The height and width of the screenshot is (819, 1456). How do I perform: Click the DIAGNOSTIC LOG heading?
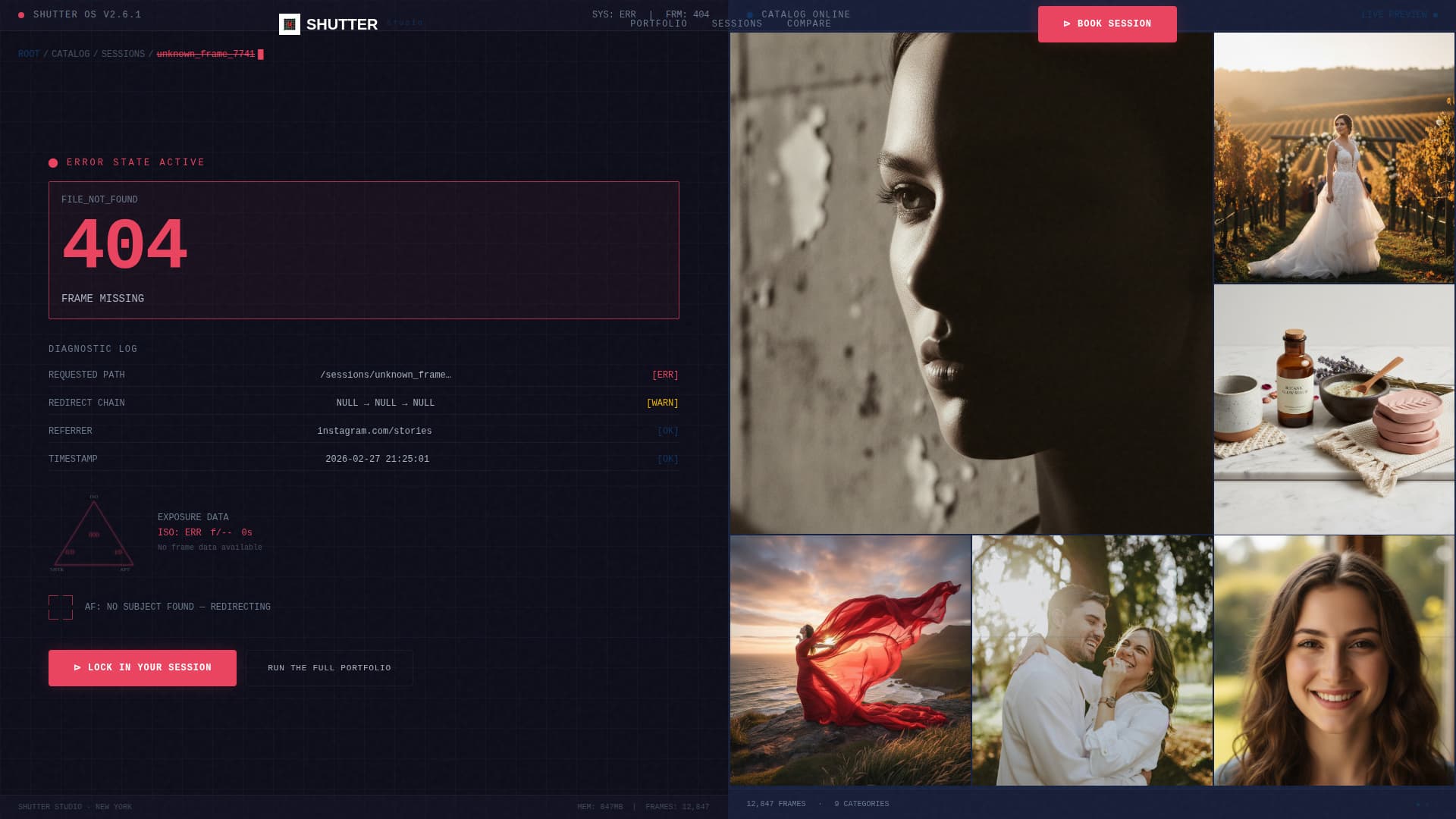click(x=93, y=350)
